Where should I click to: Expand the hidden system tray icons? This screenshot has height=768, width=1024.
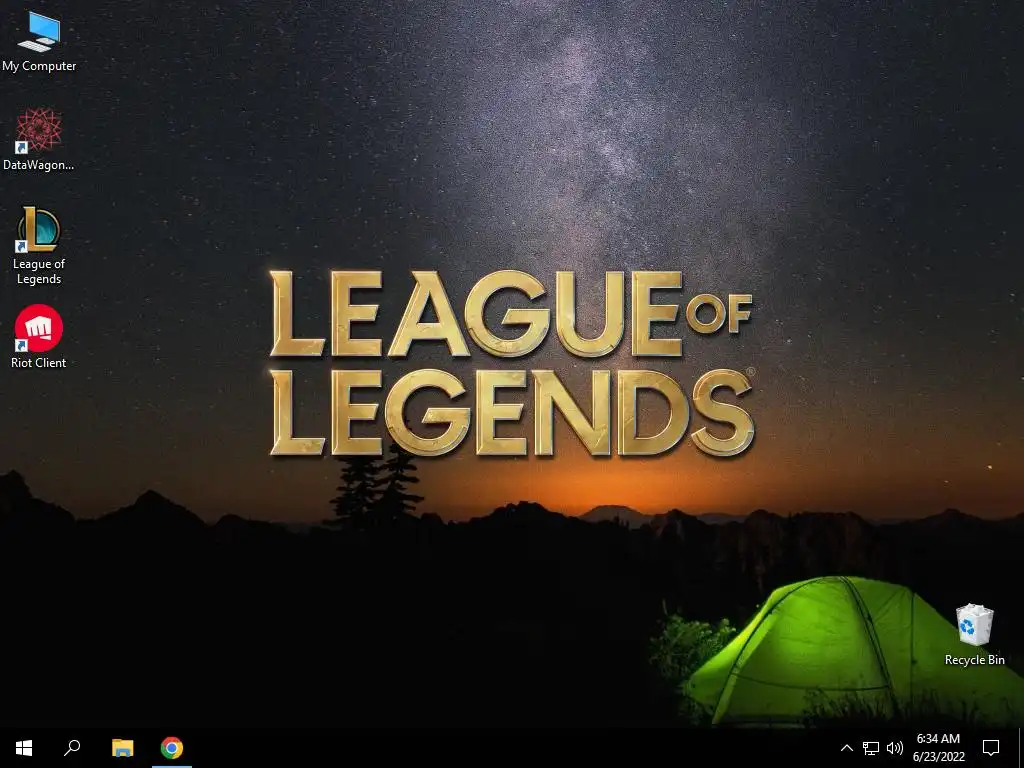pos(846,748)
